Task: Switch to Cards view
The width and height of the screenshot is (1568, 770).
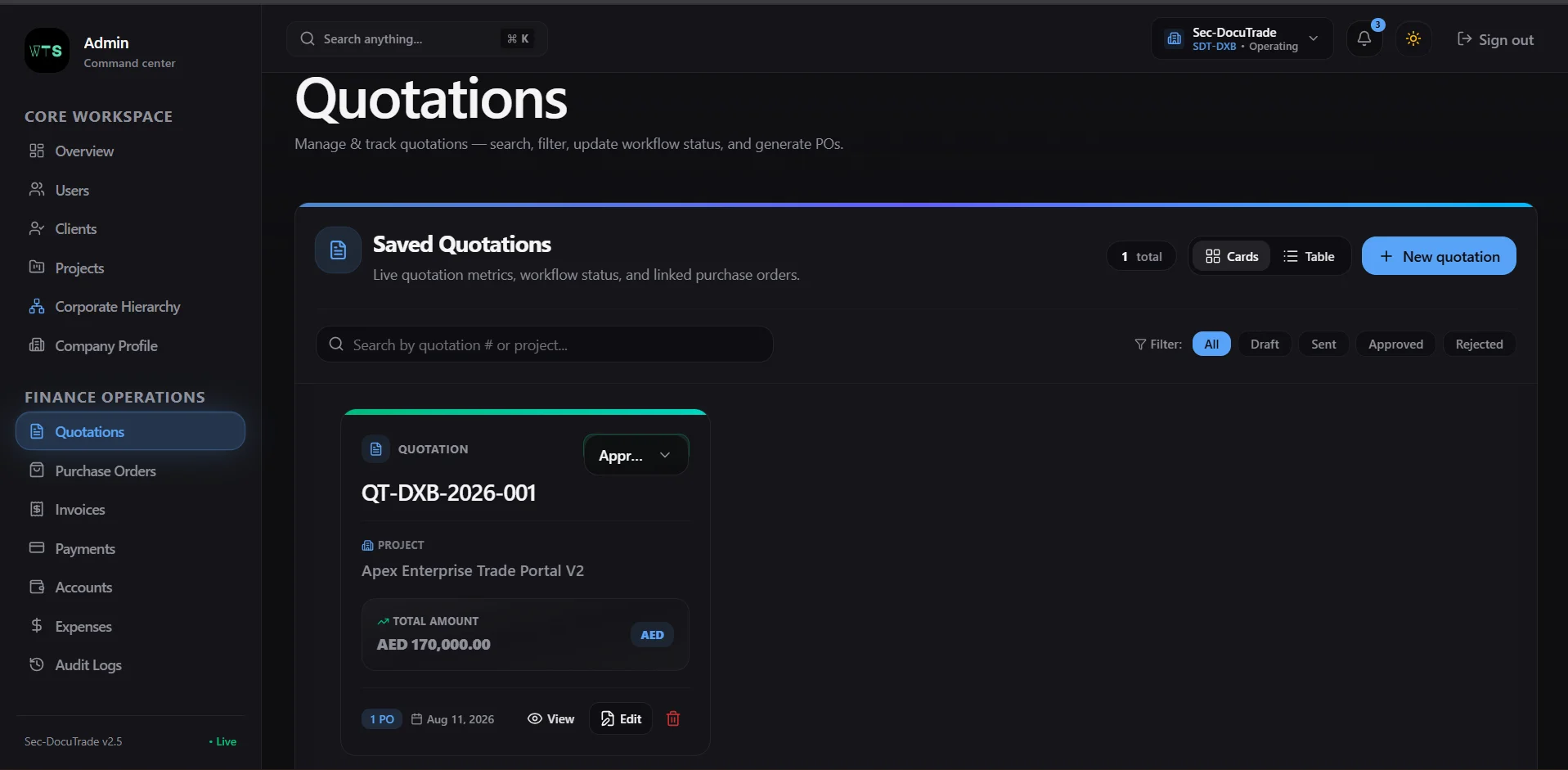Action: (1231, 256)
